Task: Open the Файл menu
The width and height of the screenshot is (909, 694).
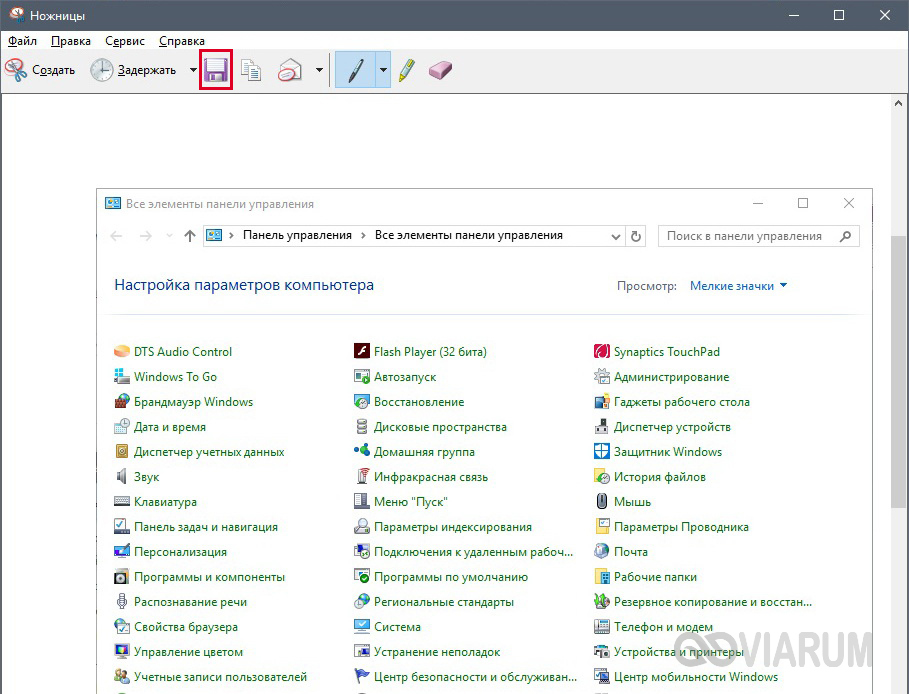Action: click(x=23, y=41)
